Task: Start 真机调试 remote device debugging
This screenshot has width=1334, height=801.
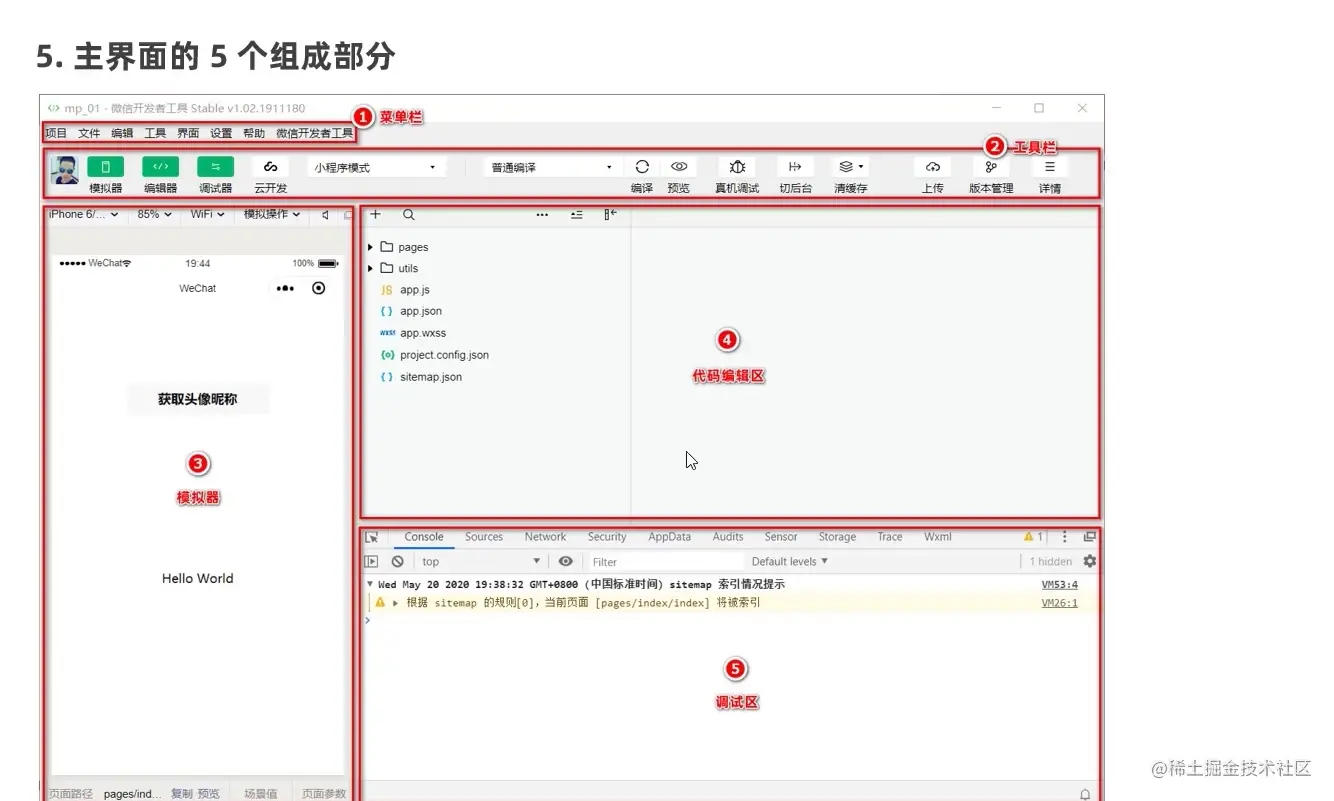Action: tap(737, 167)
